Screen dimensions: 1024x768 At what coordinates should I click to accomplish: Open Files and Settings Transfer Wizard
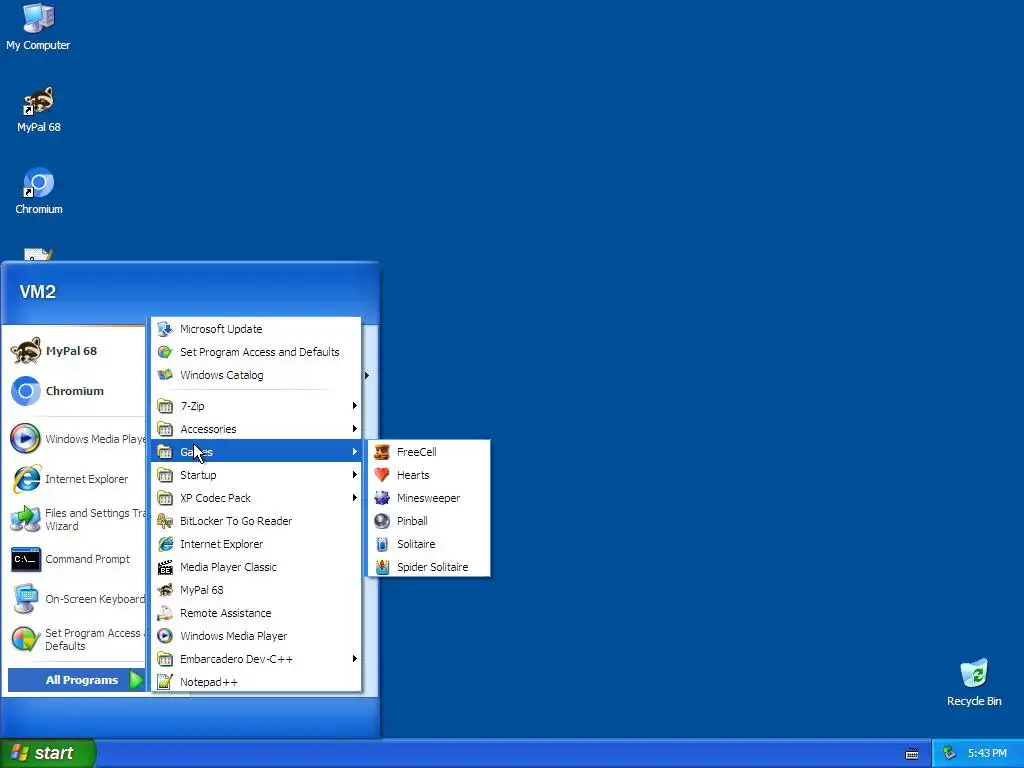pos(76,519)
